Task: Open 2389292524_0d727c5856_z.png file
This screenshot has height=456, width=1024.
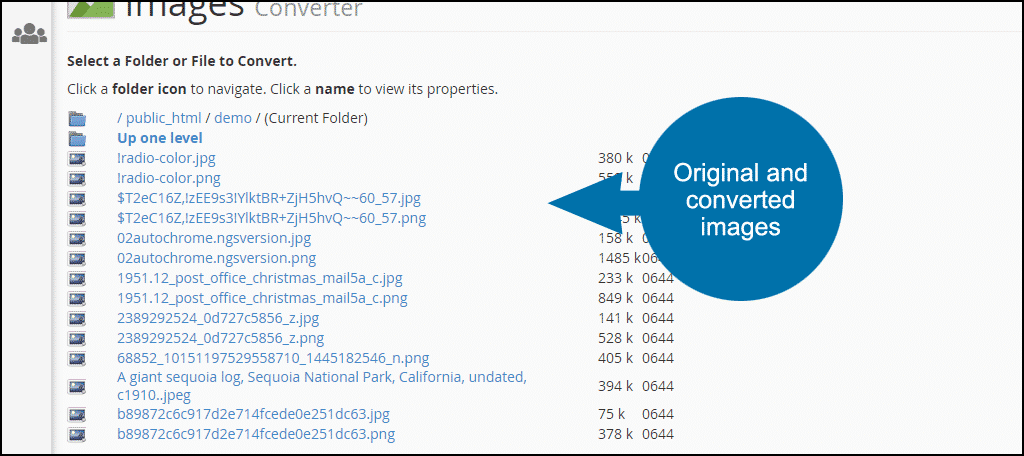Action: point(221,338)
